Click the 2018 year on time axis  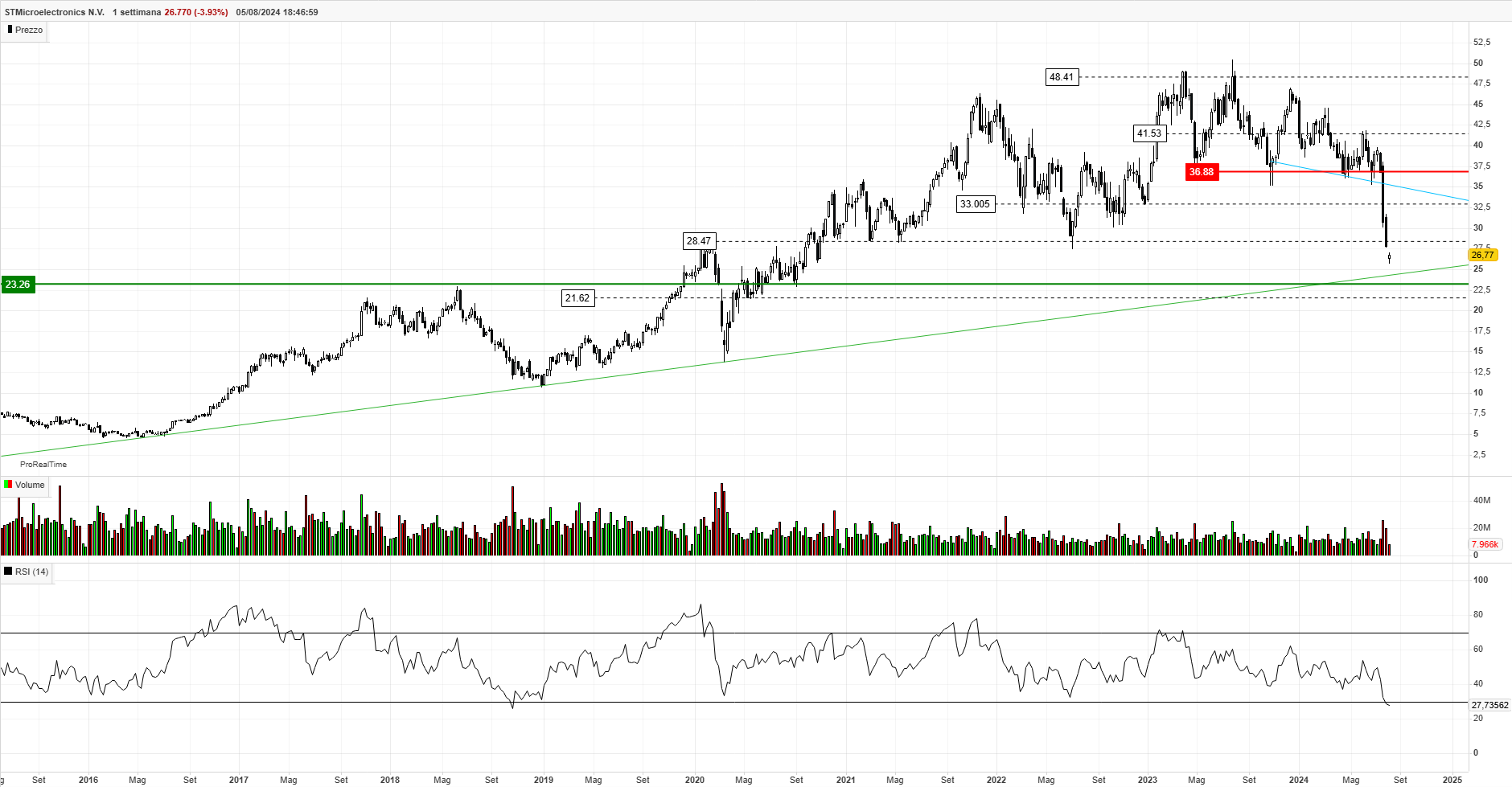(390, 780)
